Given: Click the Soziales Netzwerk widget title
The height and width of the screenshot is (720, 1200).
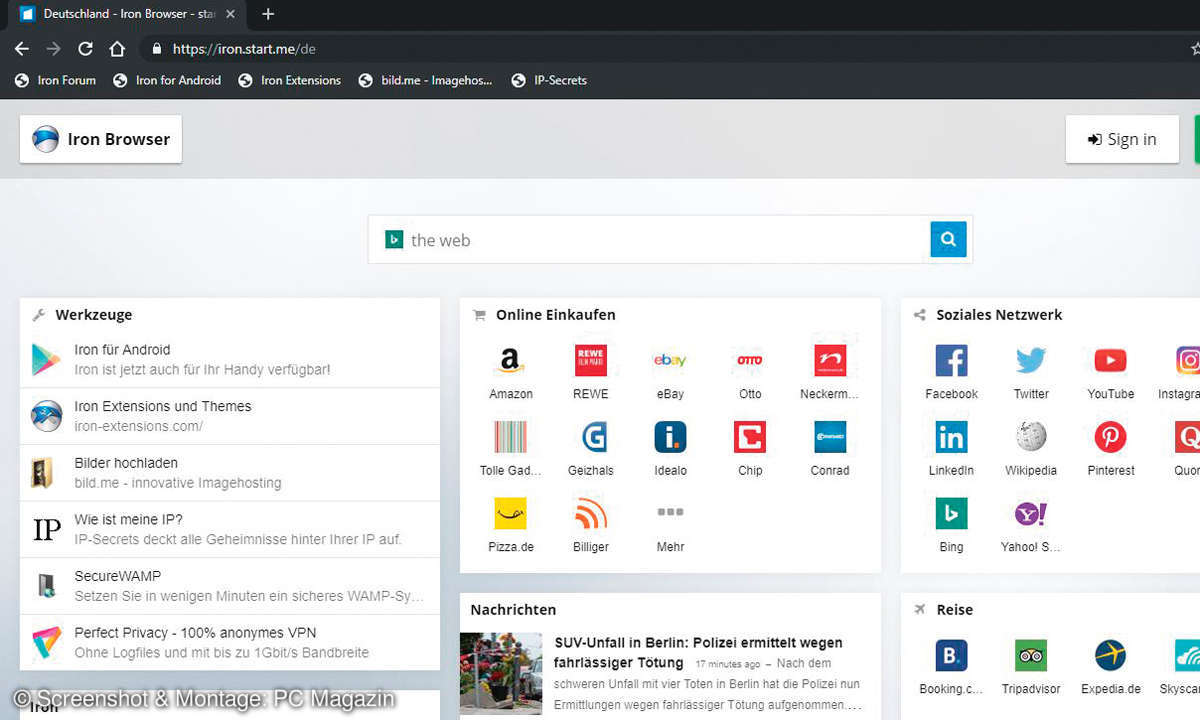Looking at the screenshot, I should [x=999, y=314].
